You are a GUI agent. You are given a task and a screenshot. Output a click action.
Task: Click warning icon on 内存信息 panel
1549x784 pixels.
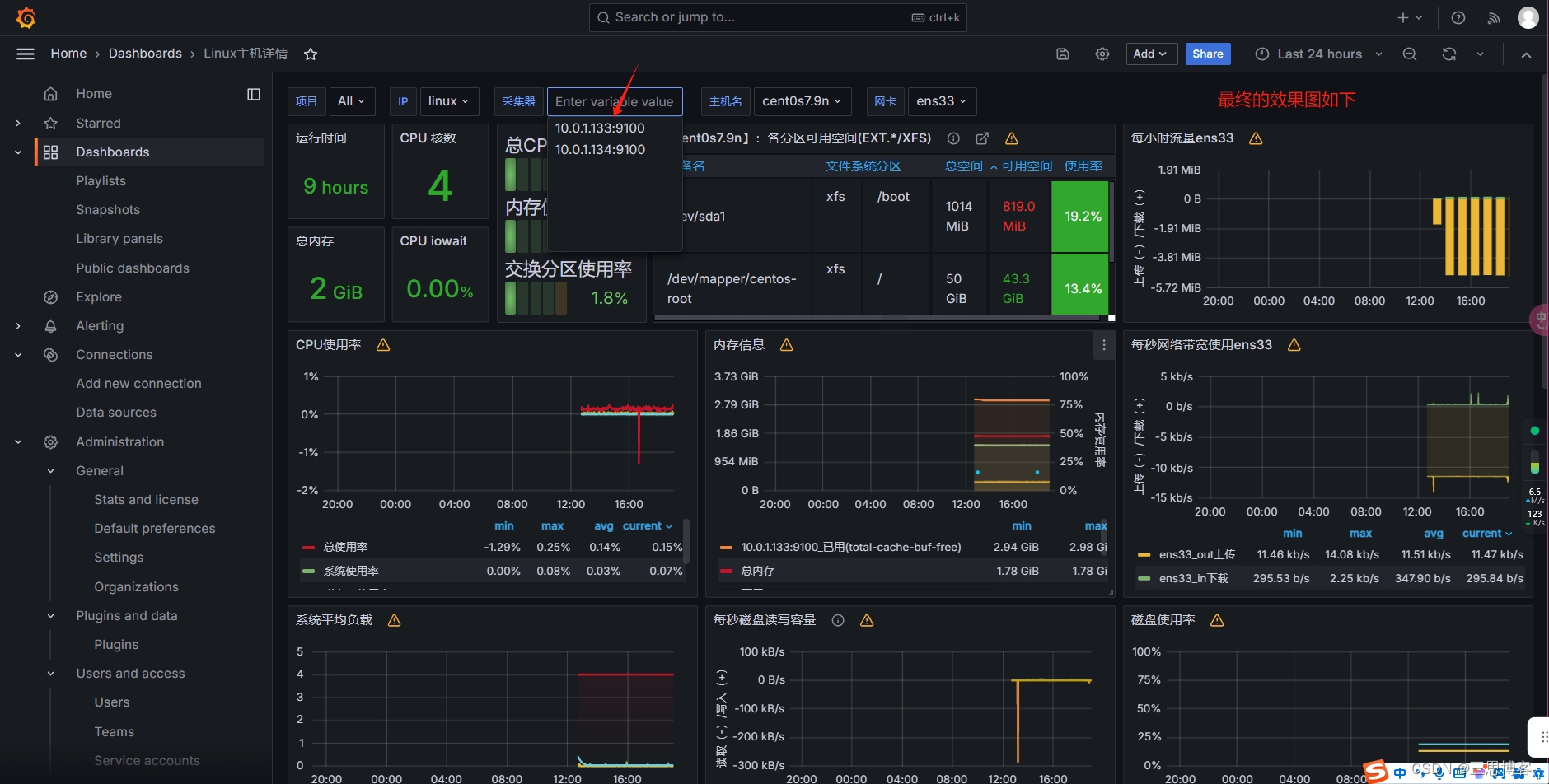787,345
